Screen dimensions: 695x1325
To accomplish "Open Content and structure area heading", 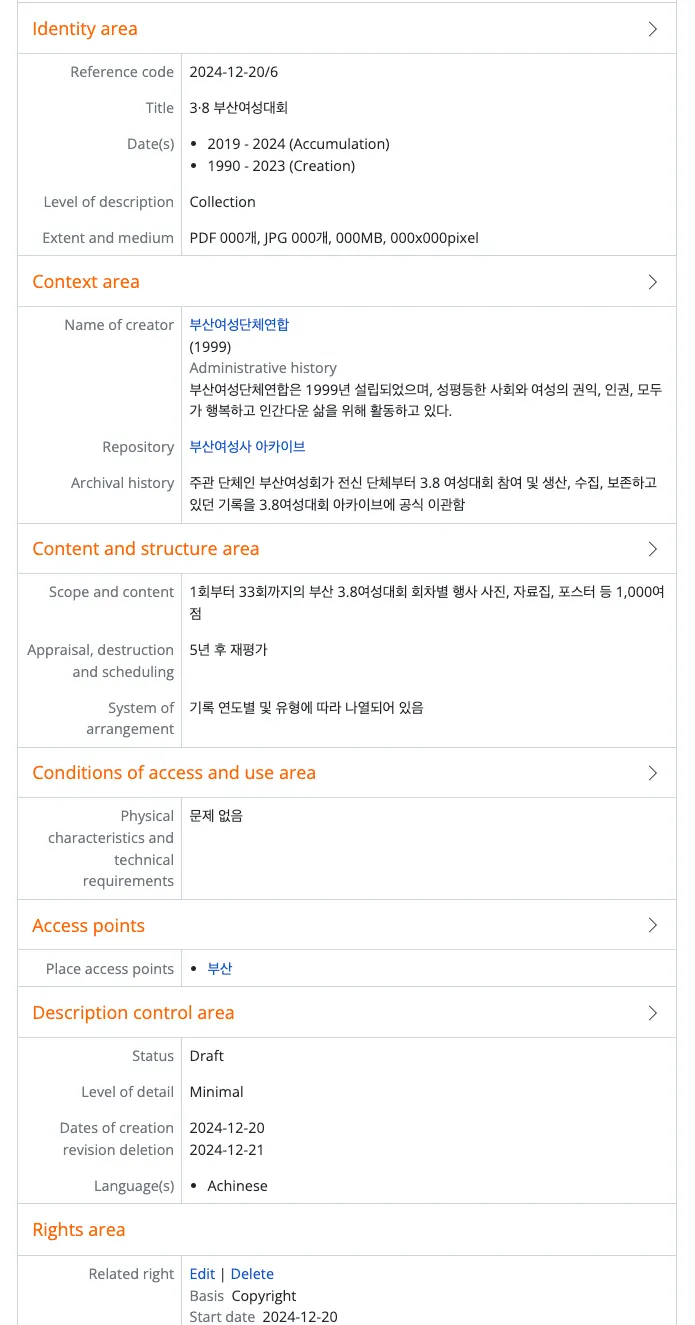I will tap(146, 549).
